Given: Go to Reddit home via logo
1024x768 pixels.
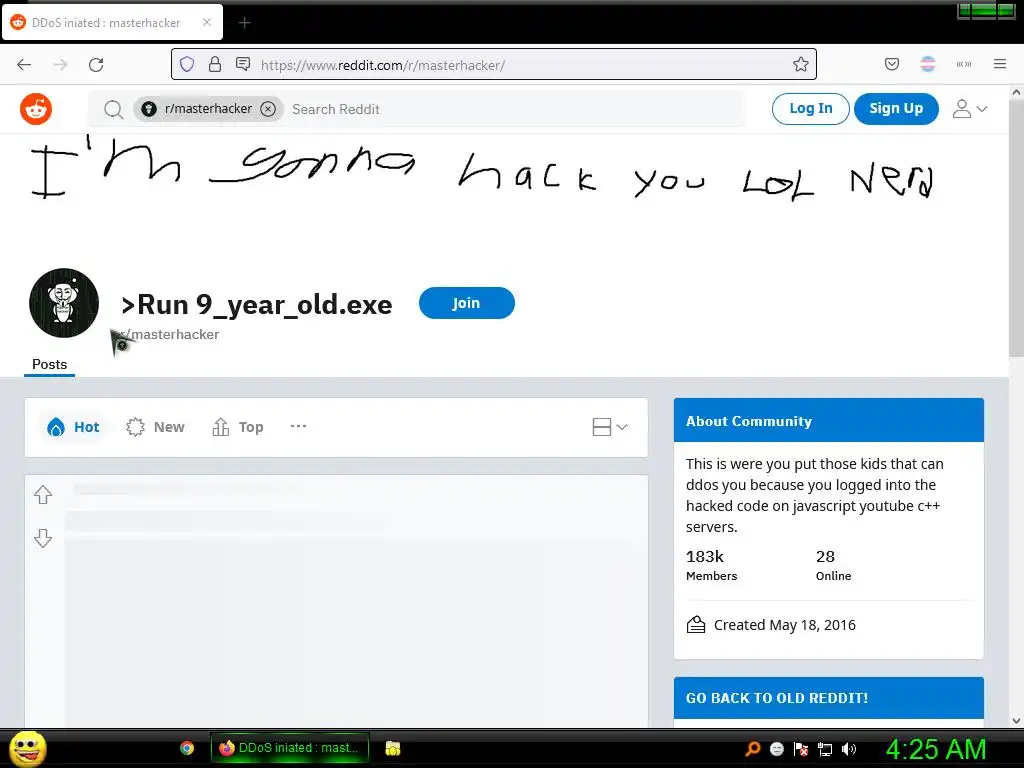Looking at the screenshot, I should click(x=36, y=109).
